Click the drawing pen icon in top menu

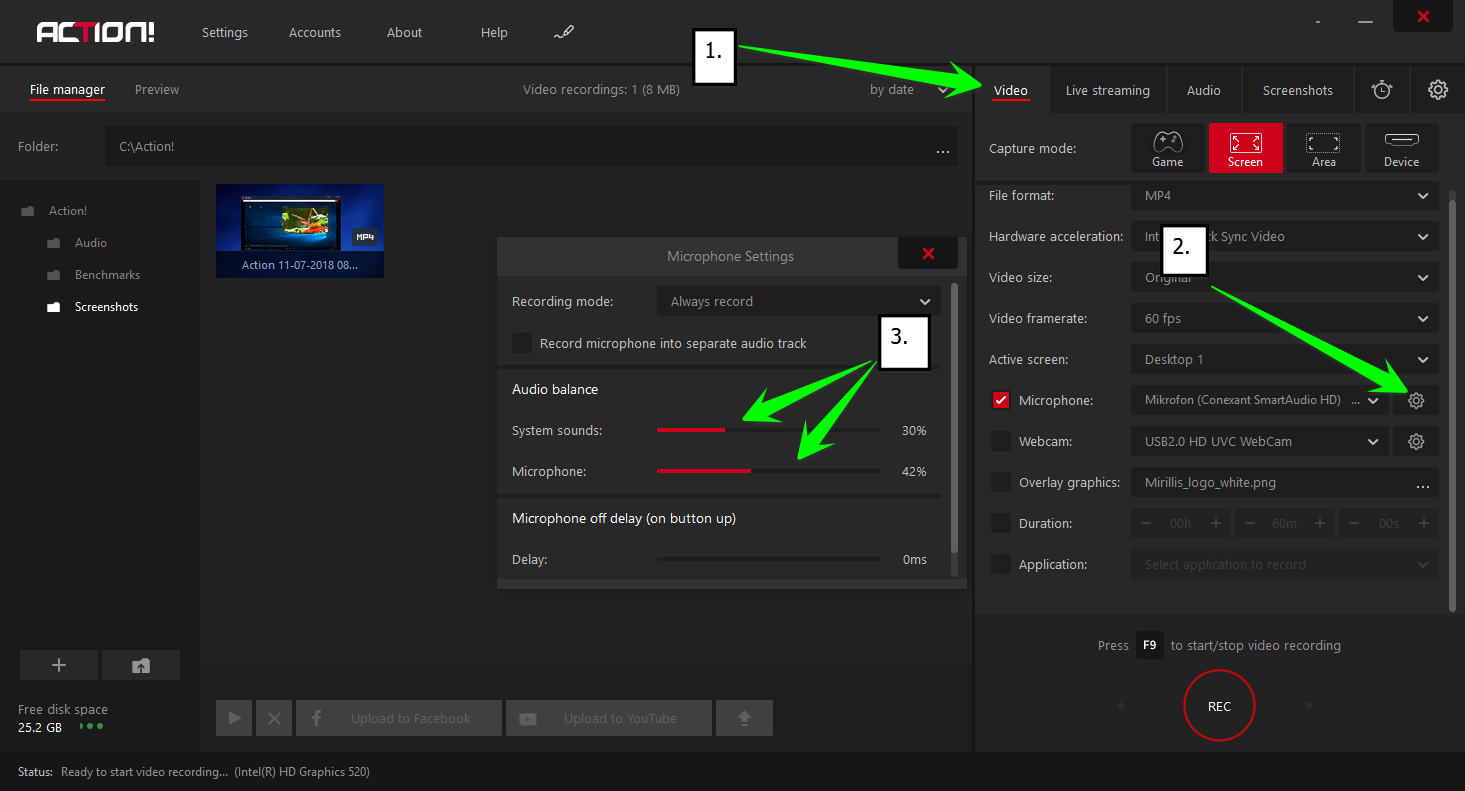click(x=564, y=33)
